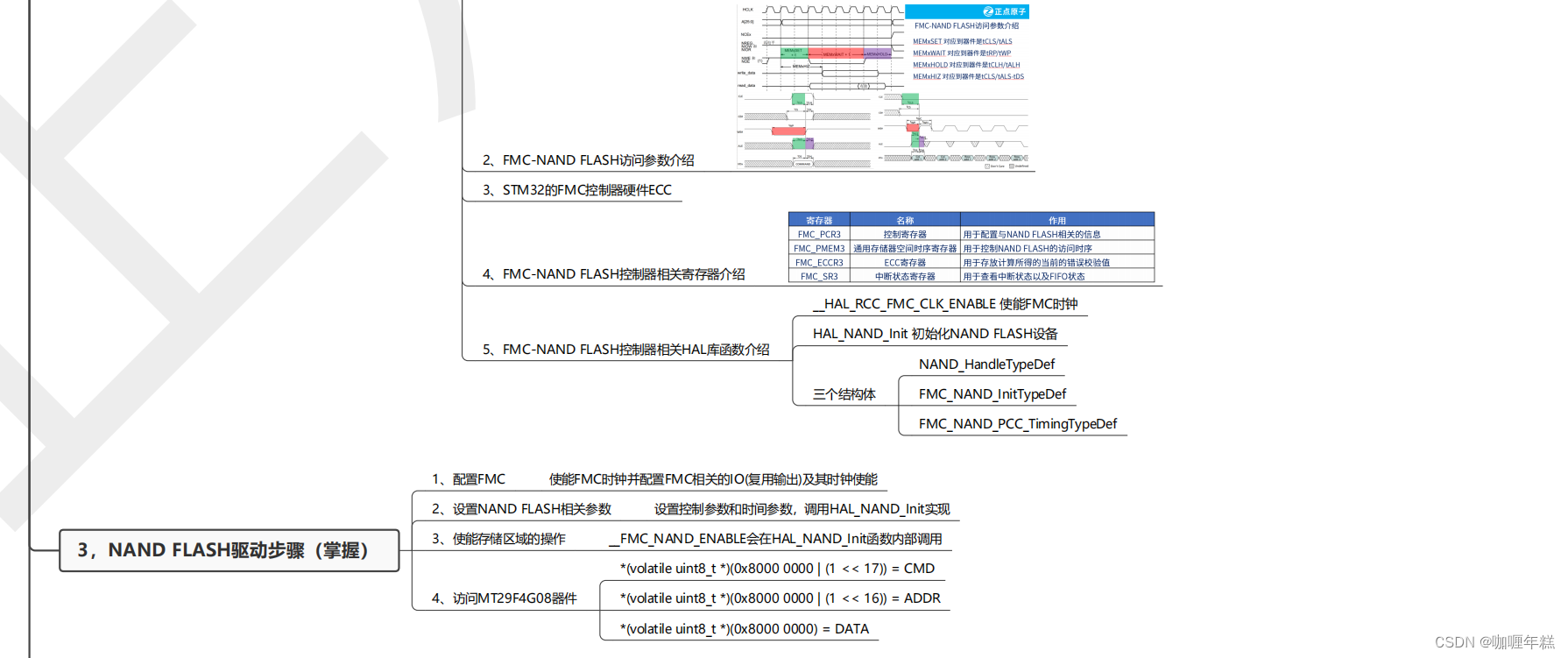Open the FMC-NAND timing diagram thumbnail
Image resolution: width=1568 pixels, height=658 pixels.
[885, 86]
